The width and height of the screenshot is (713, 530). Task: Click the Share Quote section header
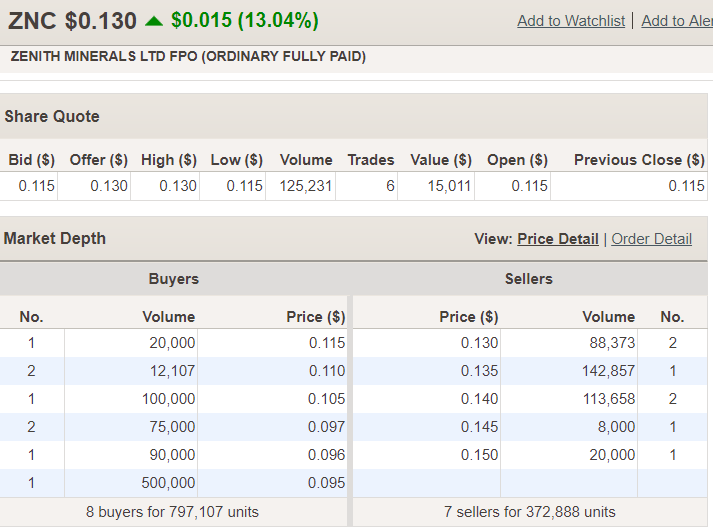[x=52, y=116]
